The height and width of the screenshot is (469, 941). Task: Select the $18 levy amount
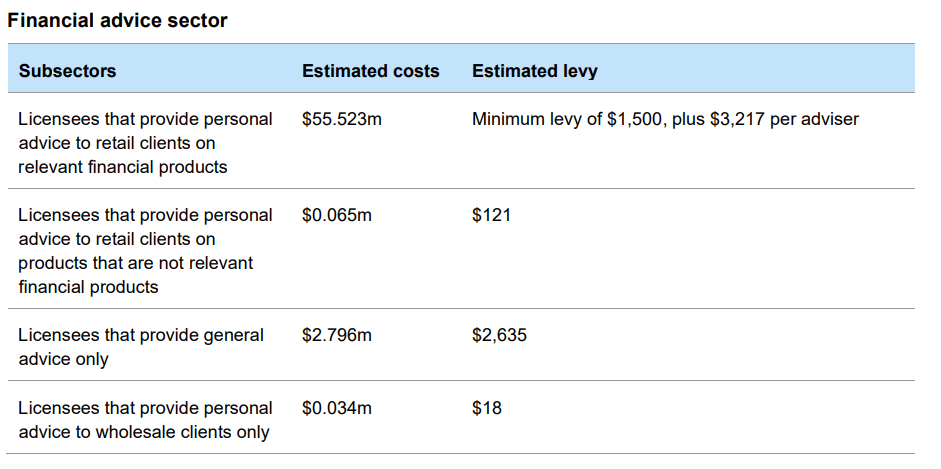(487, 408)
